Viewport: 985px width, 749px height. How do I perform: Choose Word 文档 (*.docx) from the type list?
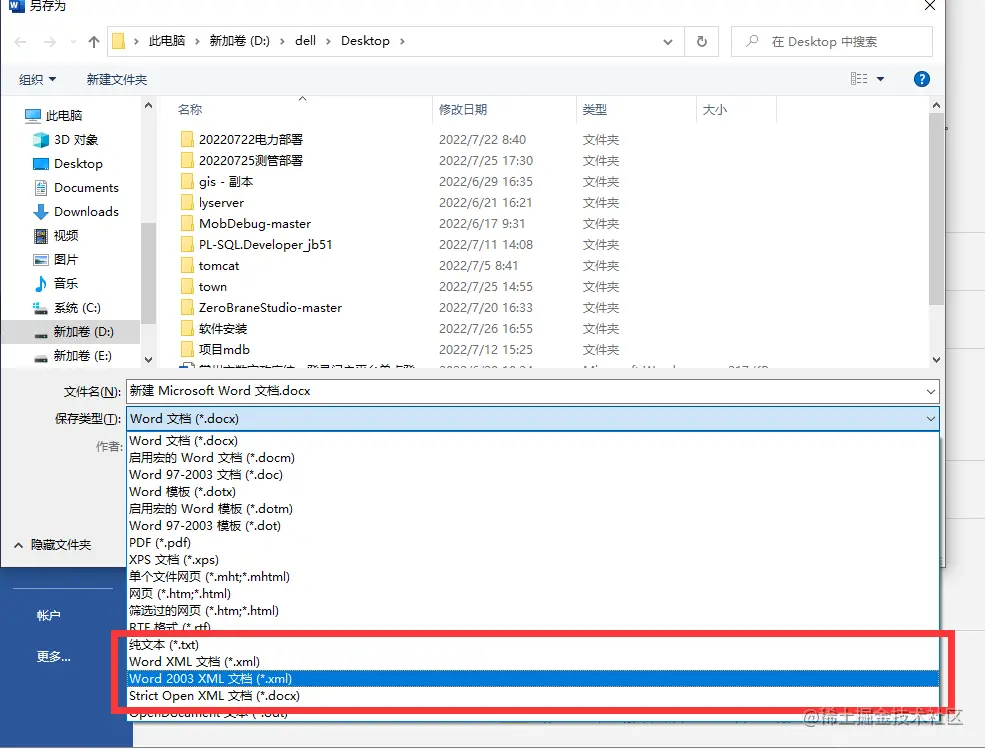tap(533, 440)
